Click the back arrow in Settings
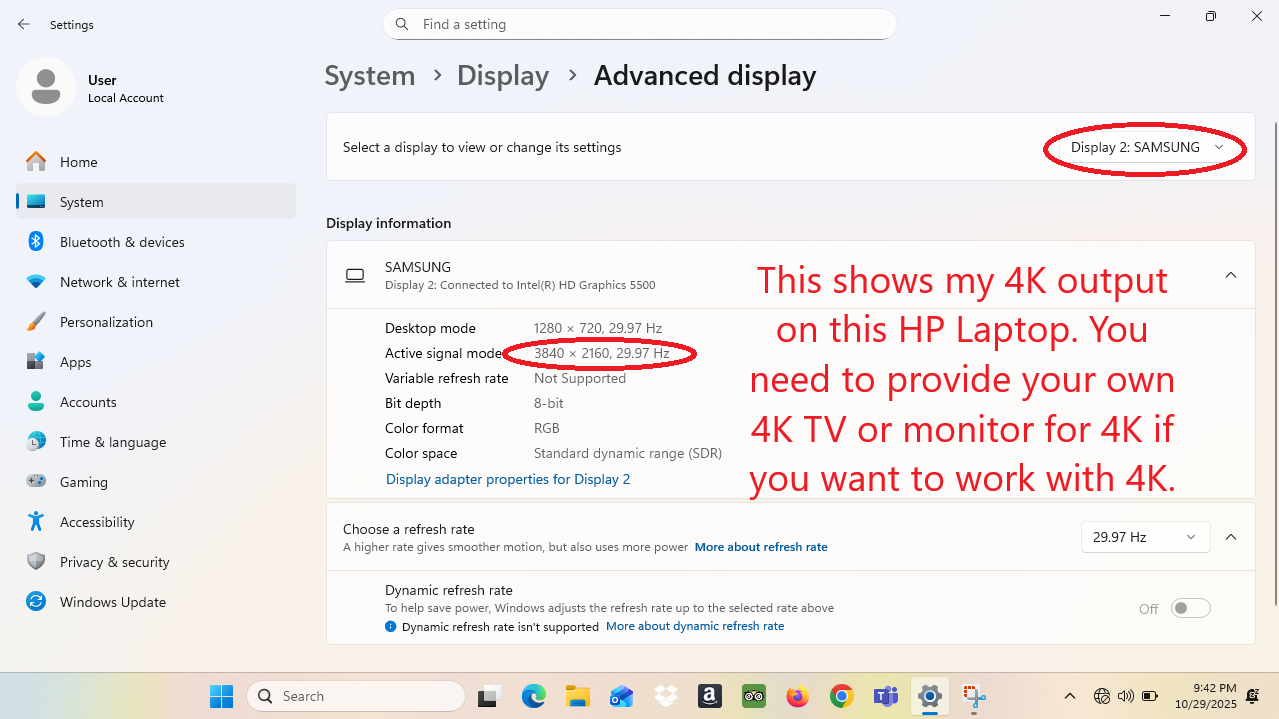This screenshot has height=719, width=1279. coord(24,24)
